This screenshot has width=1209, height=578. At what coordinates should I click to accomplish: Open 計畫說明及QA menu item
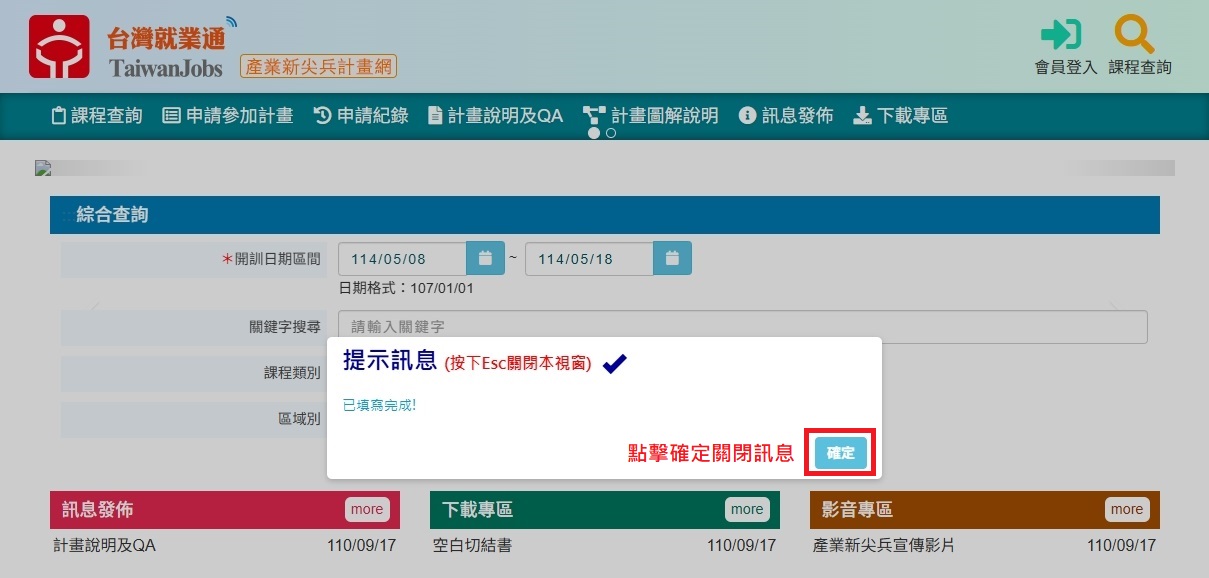[x=495, y=116]
